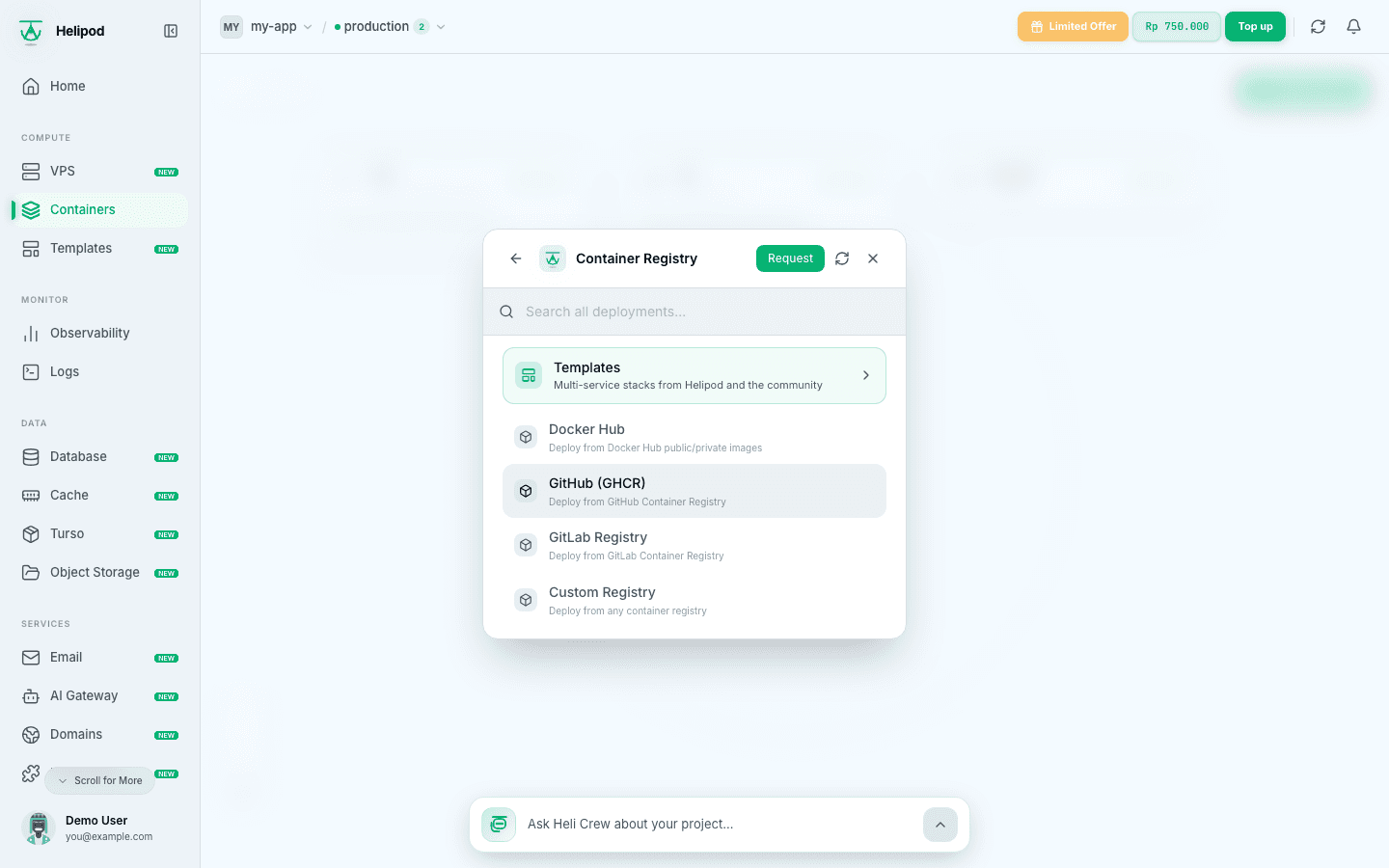Click the Heli Crew chat icon
The width and height of the screenshot is (1389, 868).
point(499,825)
